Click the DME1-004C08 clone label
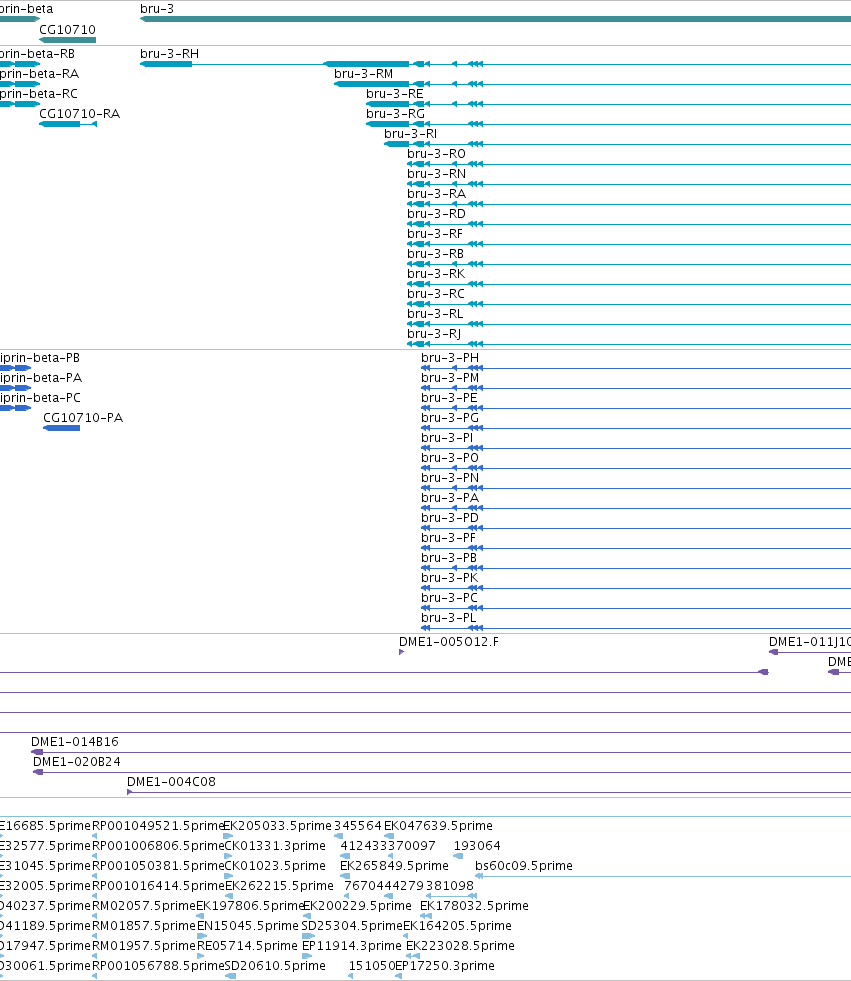The width and height of the screenshot is (851, 981). [x=171, y=782]
